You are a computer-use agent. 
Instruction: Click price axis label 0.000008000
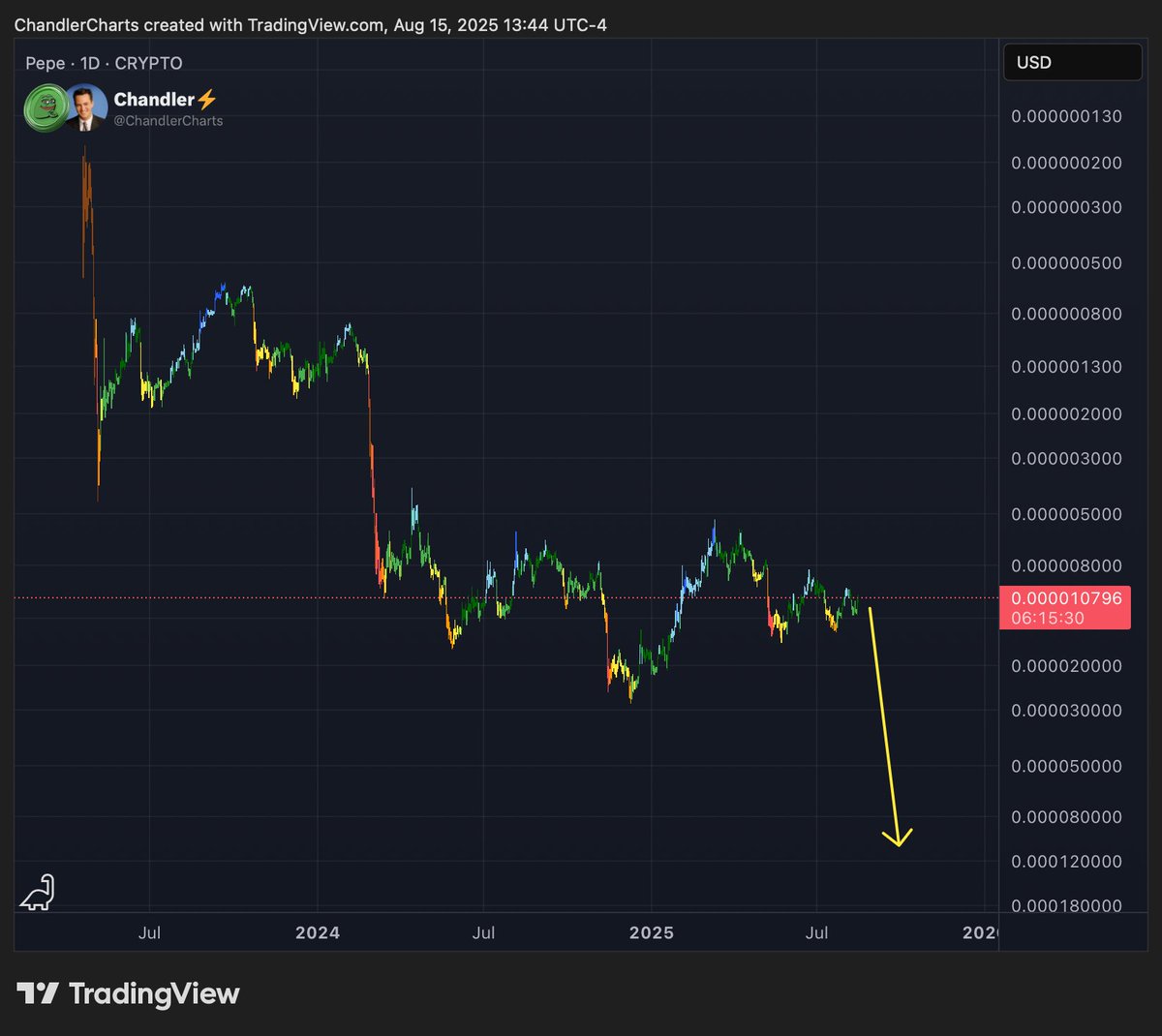[1066, 565]
